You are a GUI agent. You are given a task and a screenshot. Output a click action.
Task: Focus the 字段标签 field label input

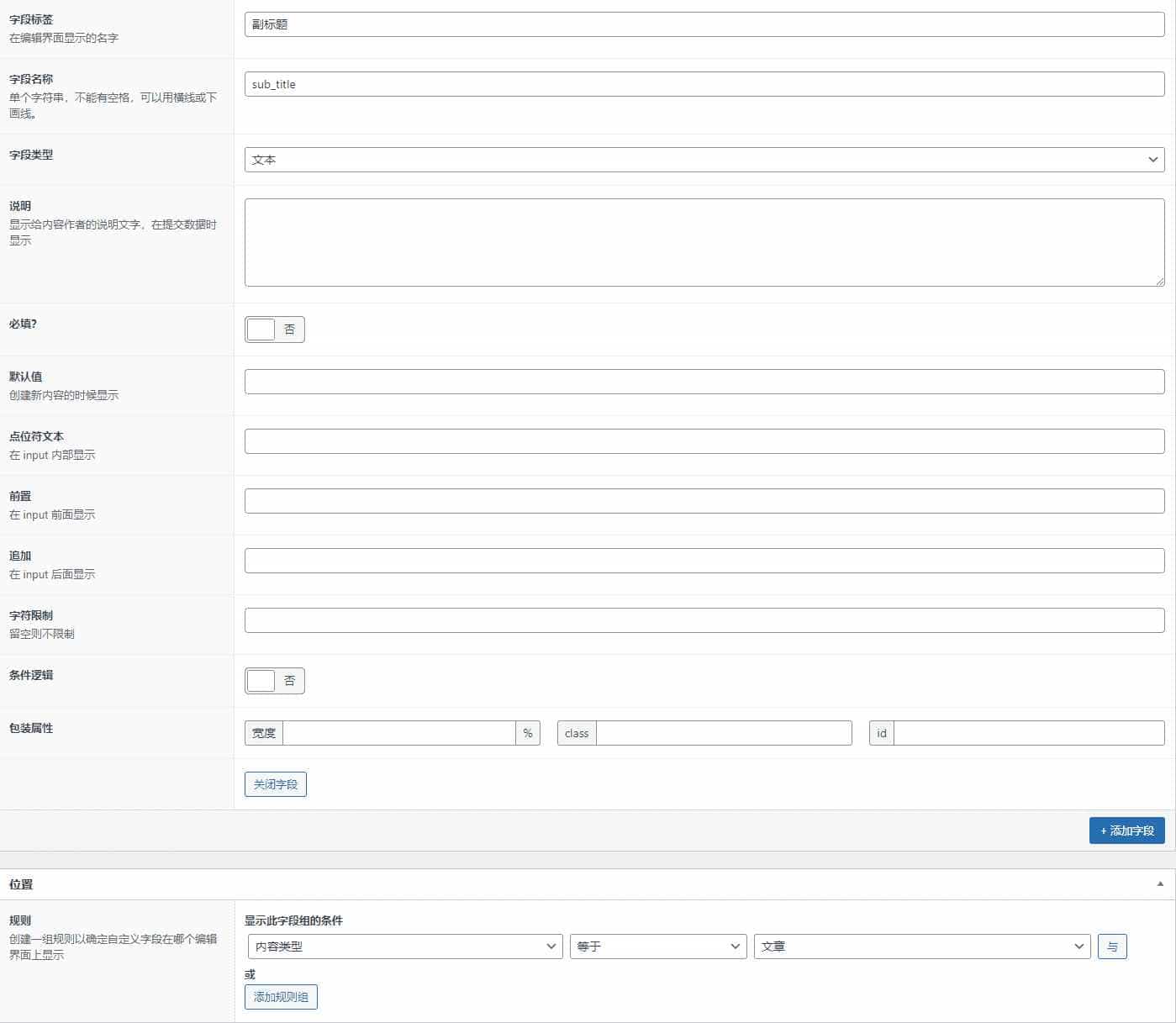click(x=704, y=24)
